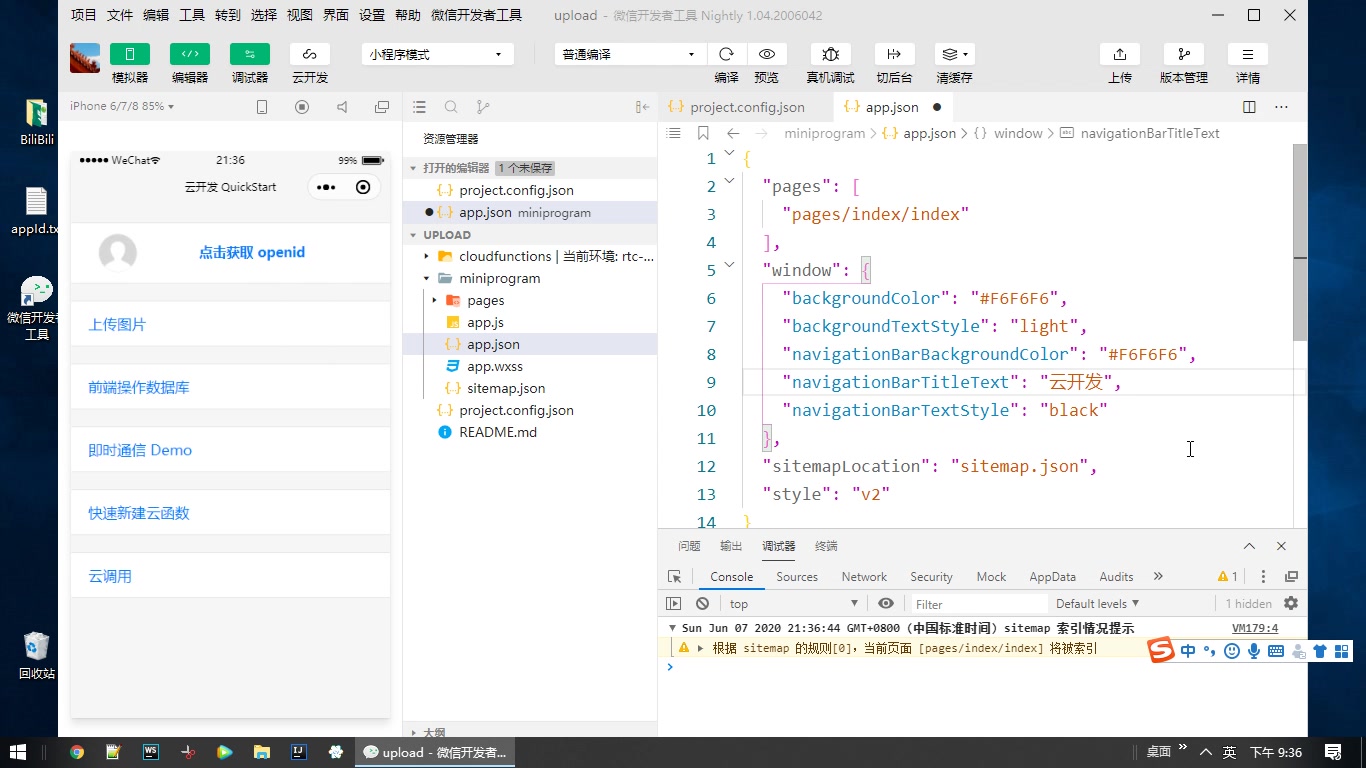Viewport: 1366px width, 768px height.
Task: Collapse the open editors section
Action: pyautogui.click(x=413, y=168)
